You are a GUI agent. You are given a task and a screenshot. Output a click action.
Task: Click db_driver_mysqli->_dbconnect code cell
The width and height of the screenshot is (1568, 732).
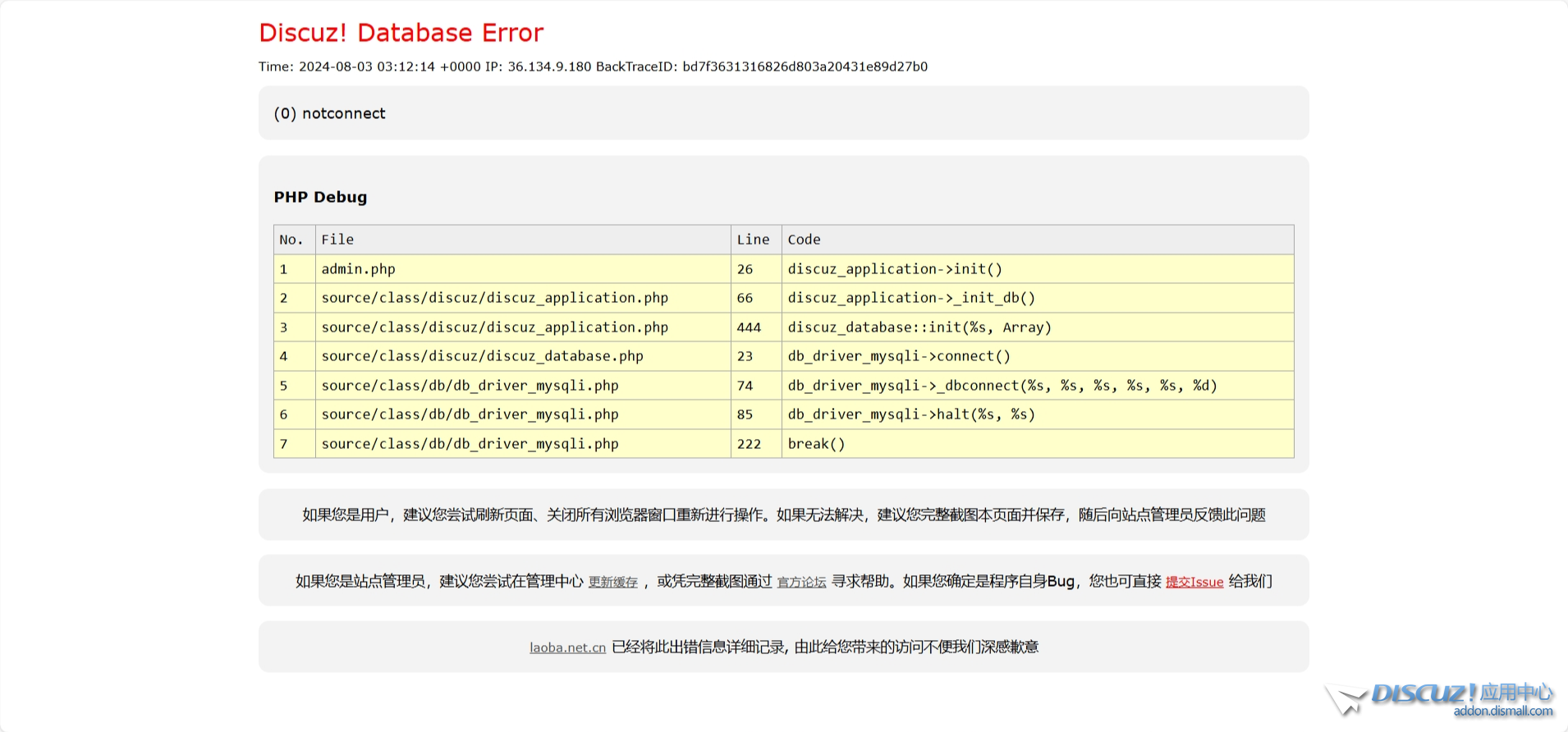1038,386
